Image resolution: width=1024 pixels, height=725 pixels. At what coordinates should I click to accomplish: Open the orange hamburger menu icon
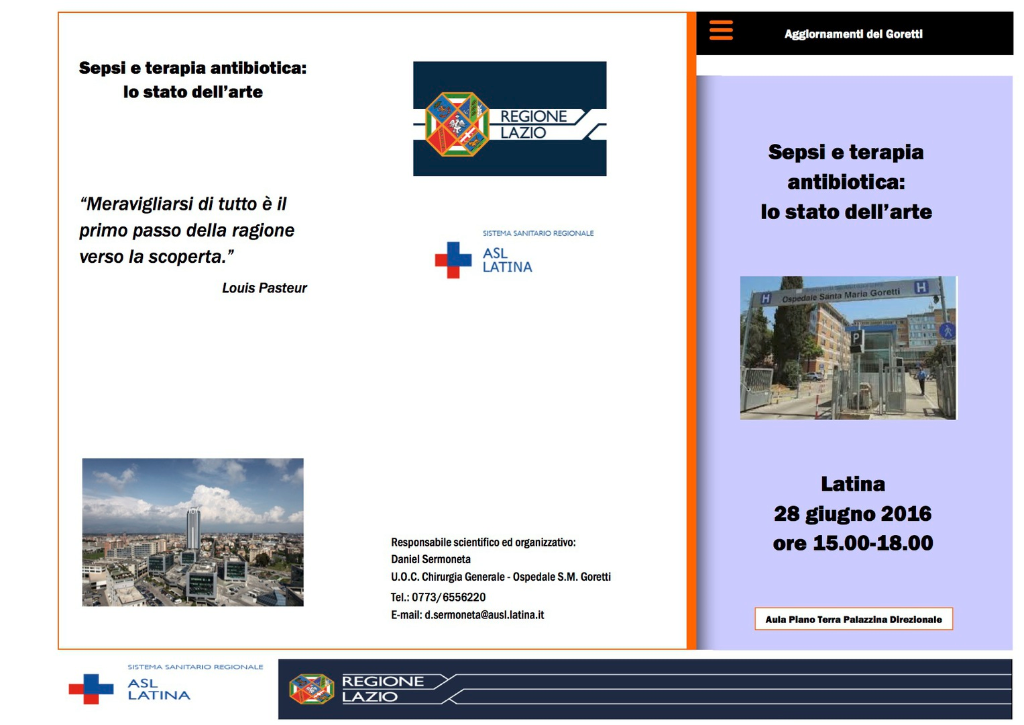point(720,31)
